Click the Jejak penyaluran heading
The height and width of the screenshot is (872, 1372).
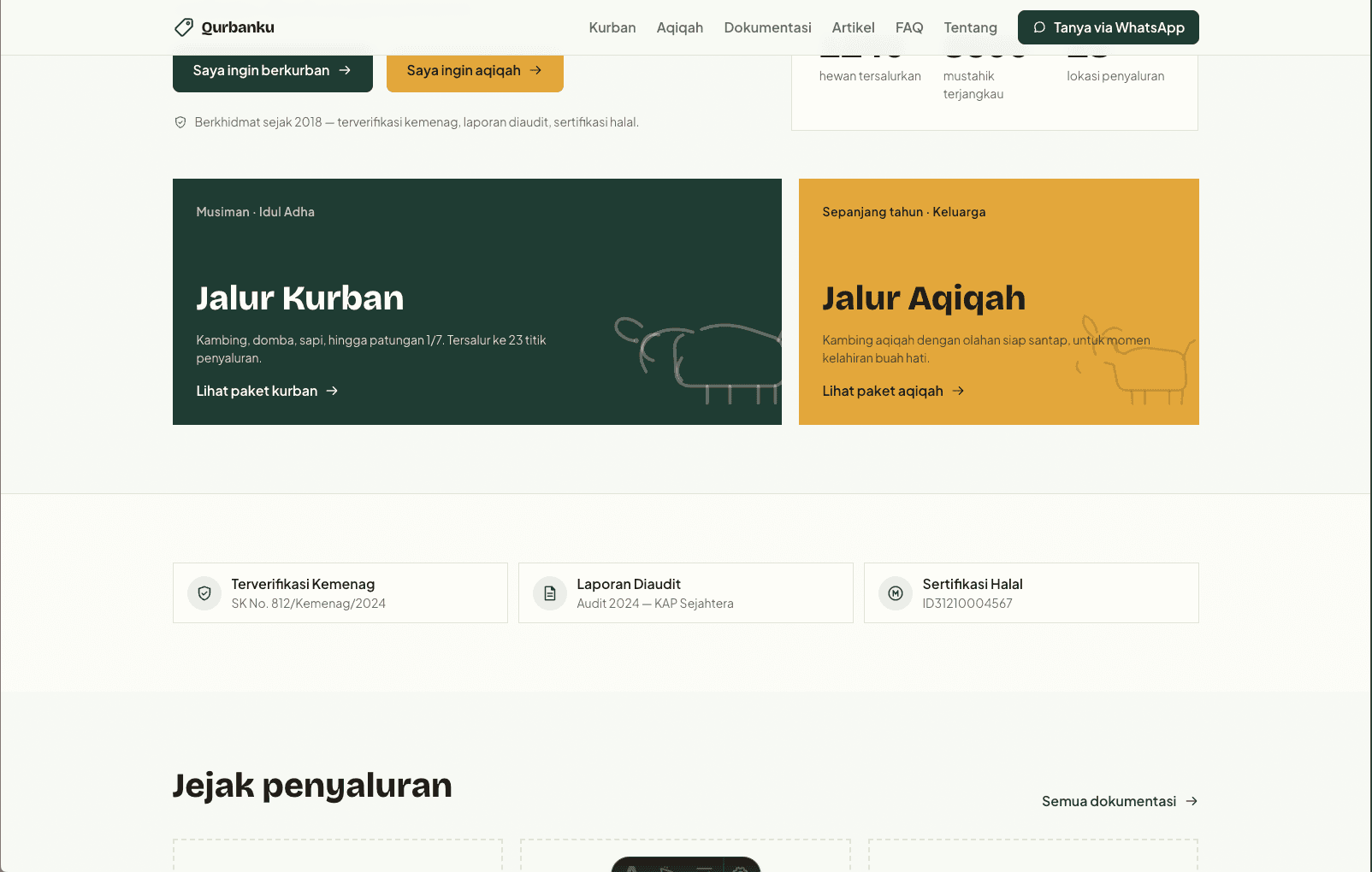(312, 785)
